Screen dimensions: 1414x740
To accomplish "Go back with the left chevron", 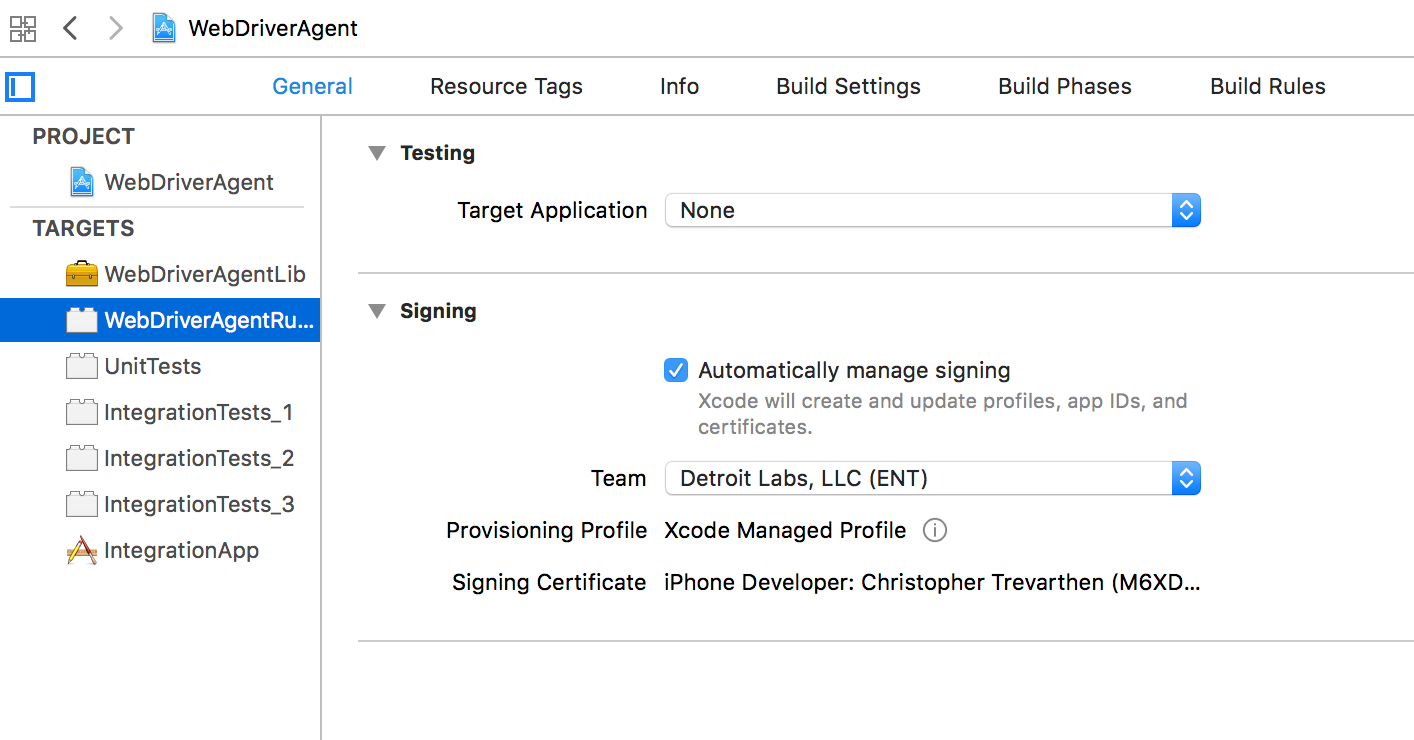I will (70, 28).
